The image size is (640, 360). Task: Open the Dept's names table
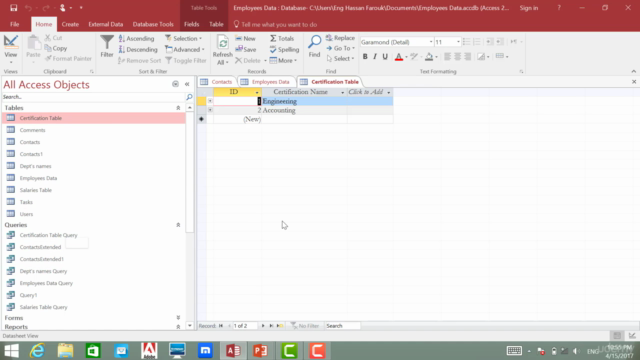coord(36,166)
